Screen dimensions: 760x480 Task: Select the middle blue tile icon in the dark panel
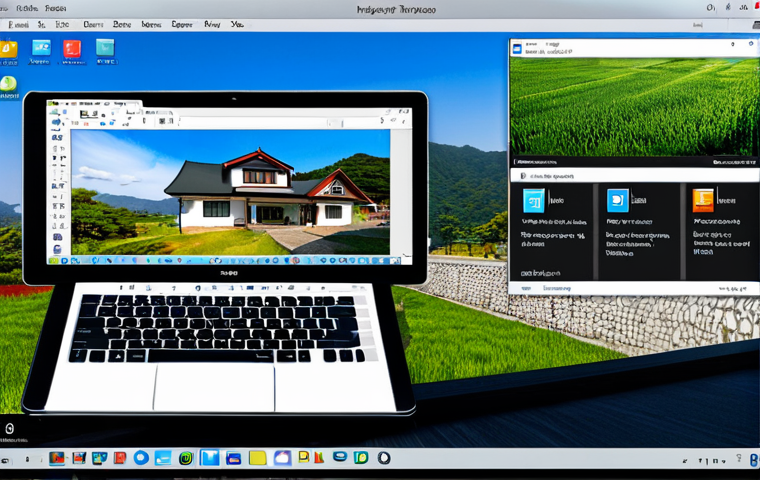618,200
